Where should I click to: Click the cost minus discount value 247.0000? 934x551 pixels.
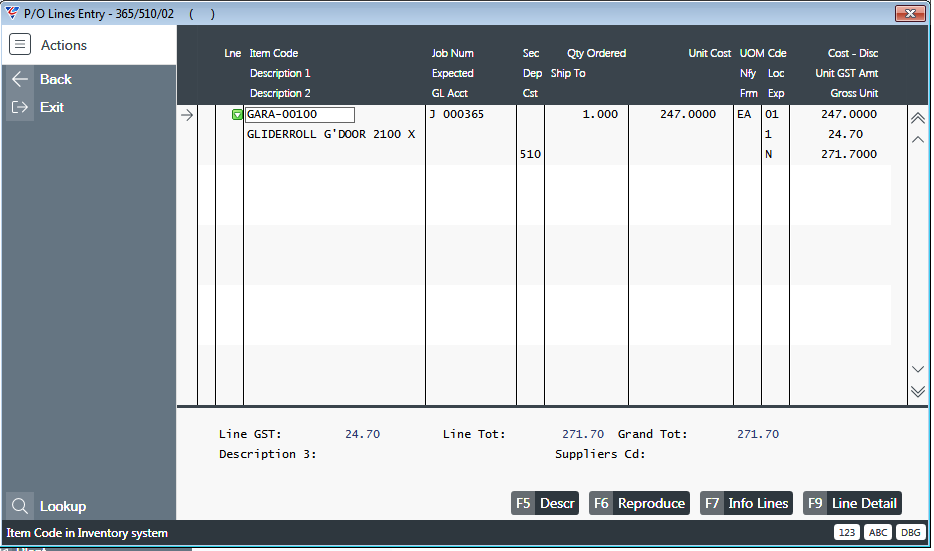849,114
